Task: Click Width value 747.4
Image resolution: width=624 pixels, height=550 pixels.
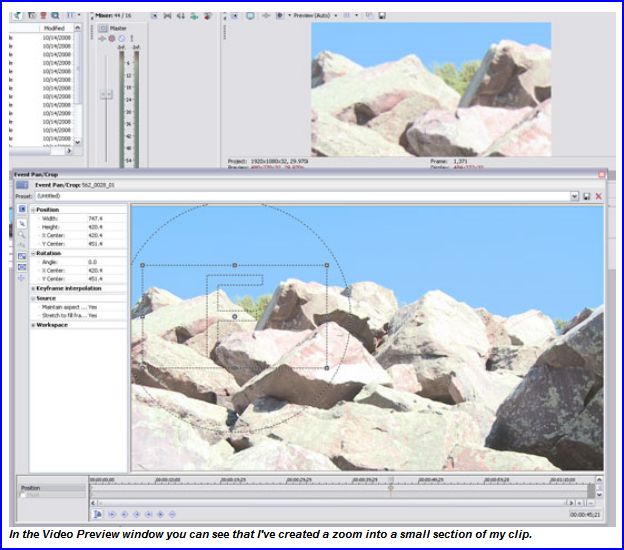Action: (96, 218)
